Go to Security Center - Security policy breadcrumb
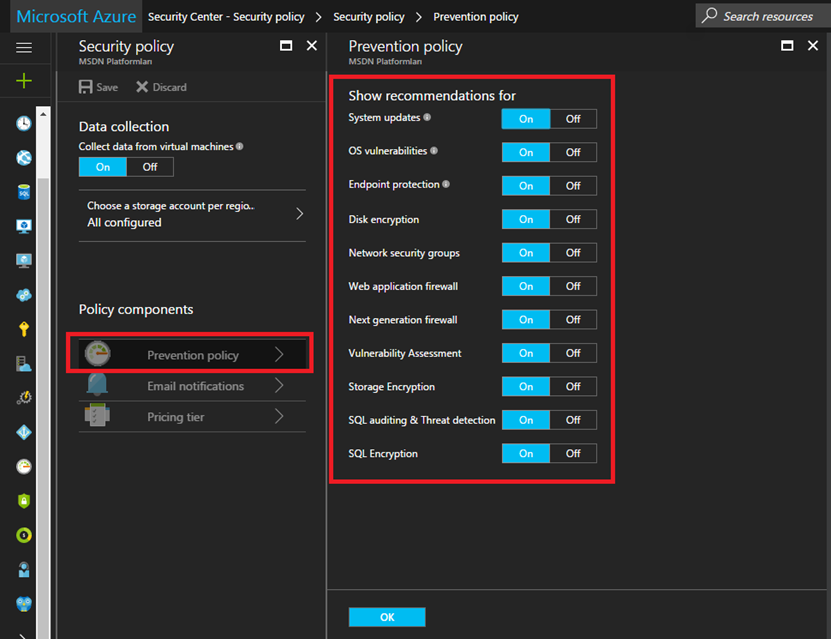 tap(226, 17)
